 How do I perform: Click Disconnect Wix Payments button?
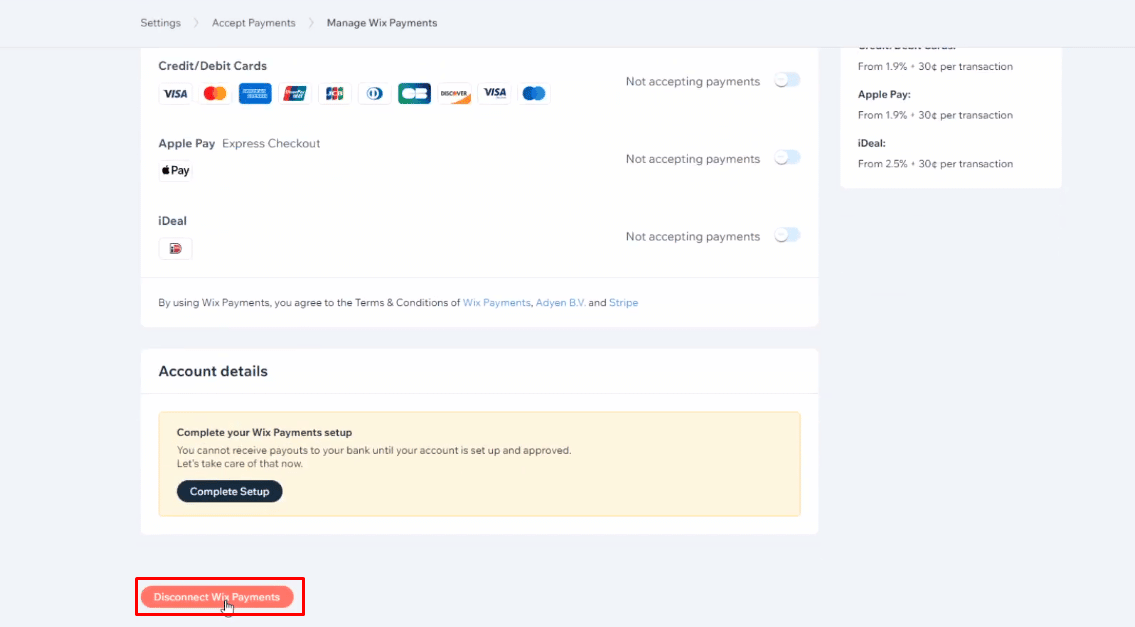[216, 597]
